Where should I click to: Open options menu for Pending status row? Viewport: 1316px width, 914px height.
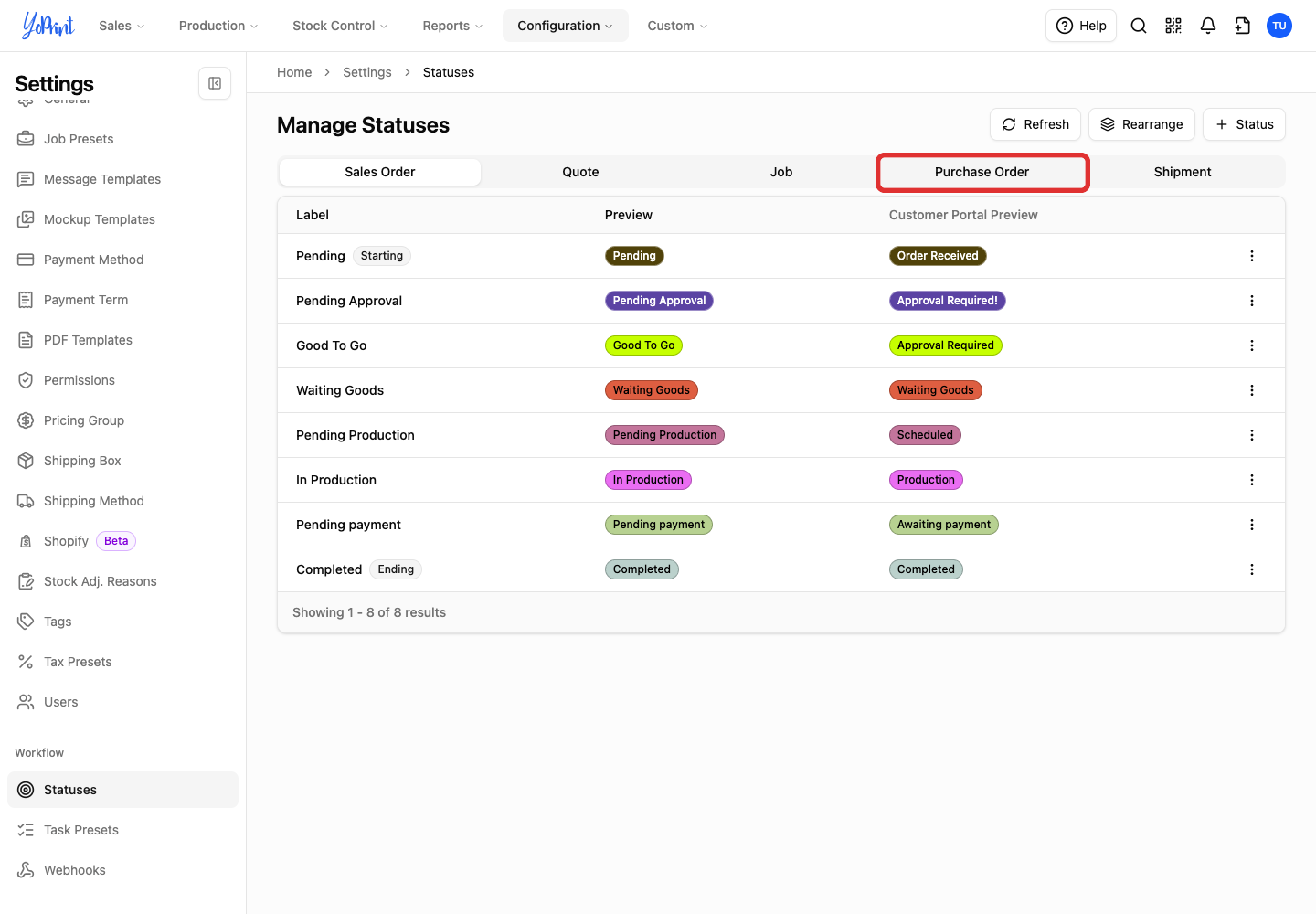pos(1252,256)
